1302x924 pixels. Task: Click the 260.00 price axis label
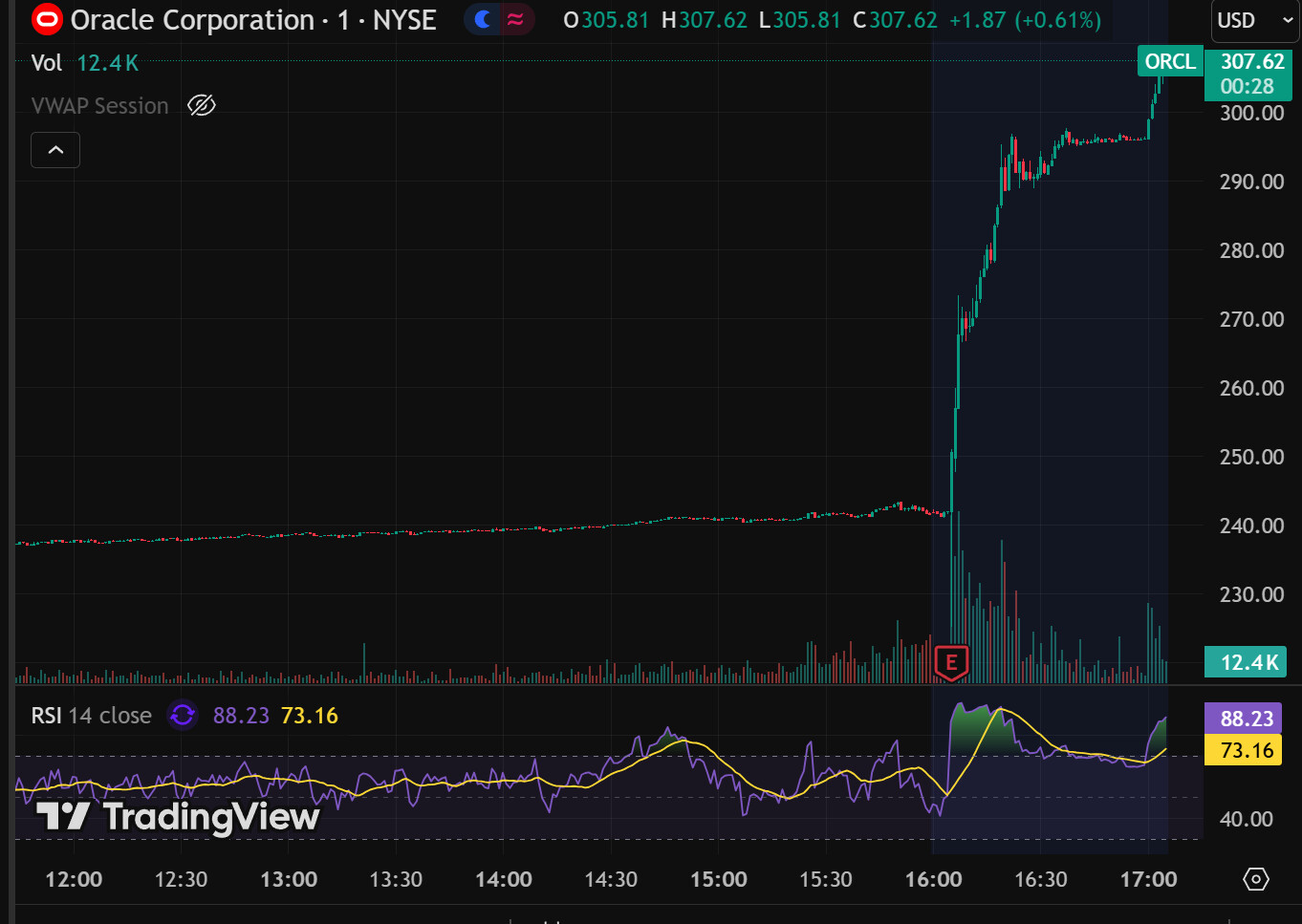coord(1251,388)
